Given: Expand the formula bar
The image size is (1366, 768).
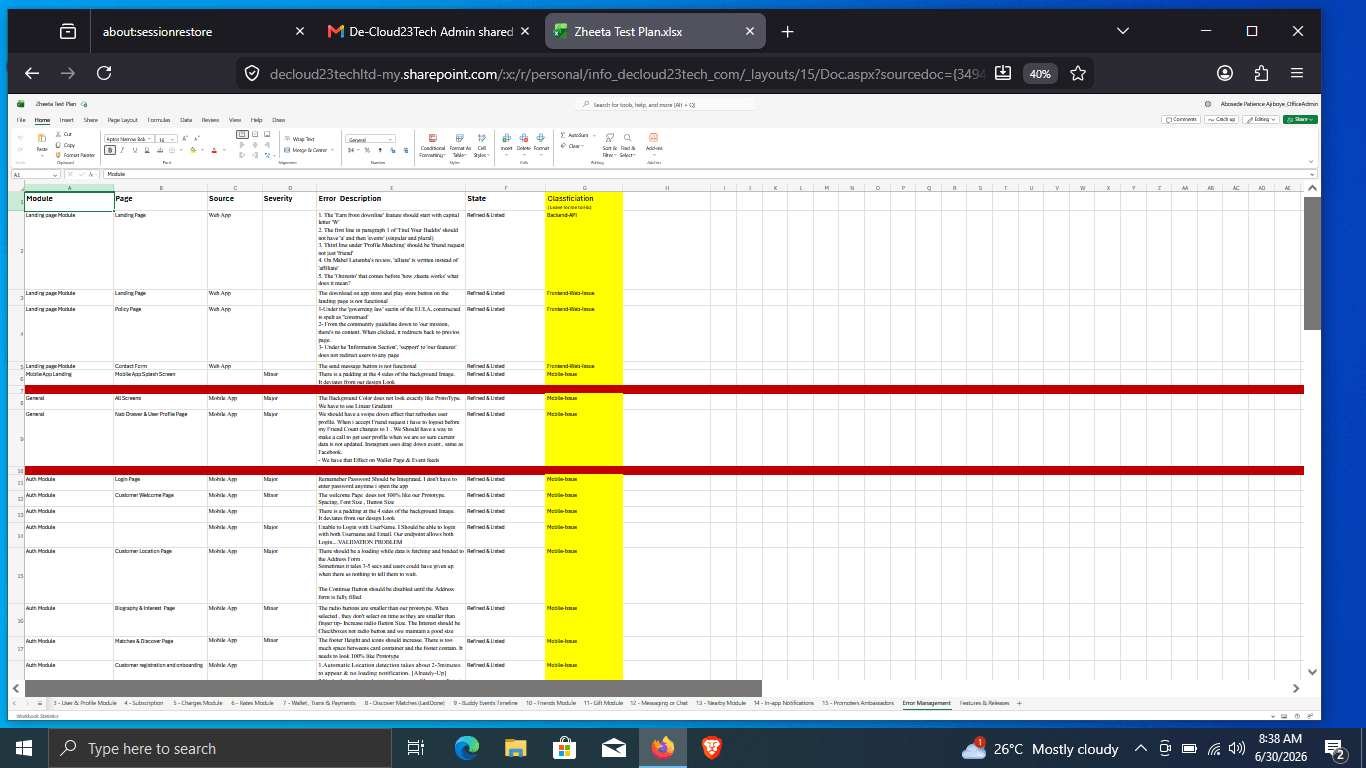Looking at the screenshot, I should point(1312,174).
